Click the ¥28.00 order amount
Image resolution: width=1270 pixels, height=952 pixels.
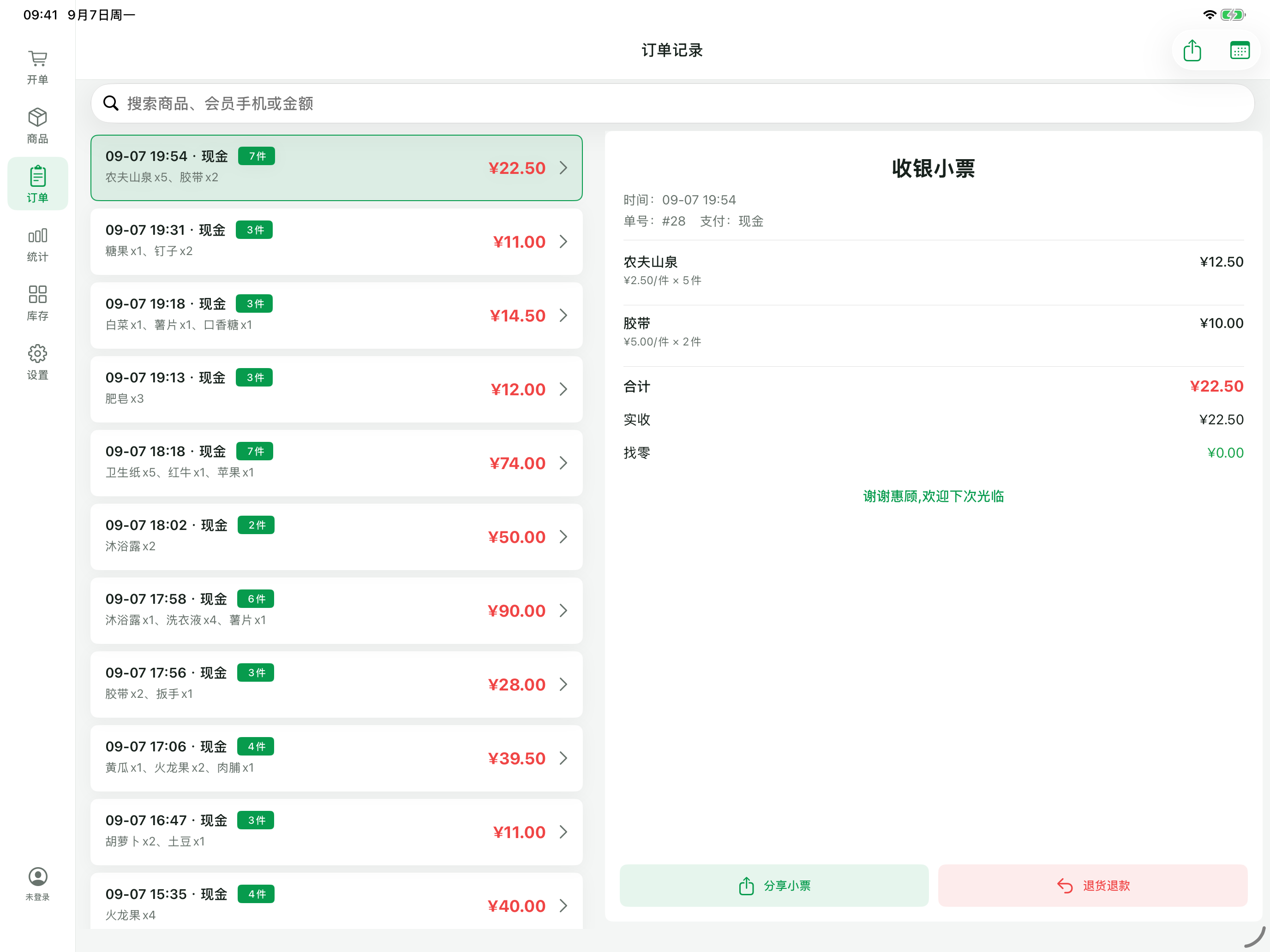pos(517,684)
